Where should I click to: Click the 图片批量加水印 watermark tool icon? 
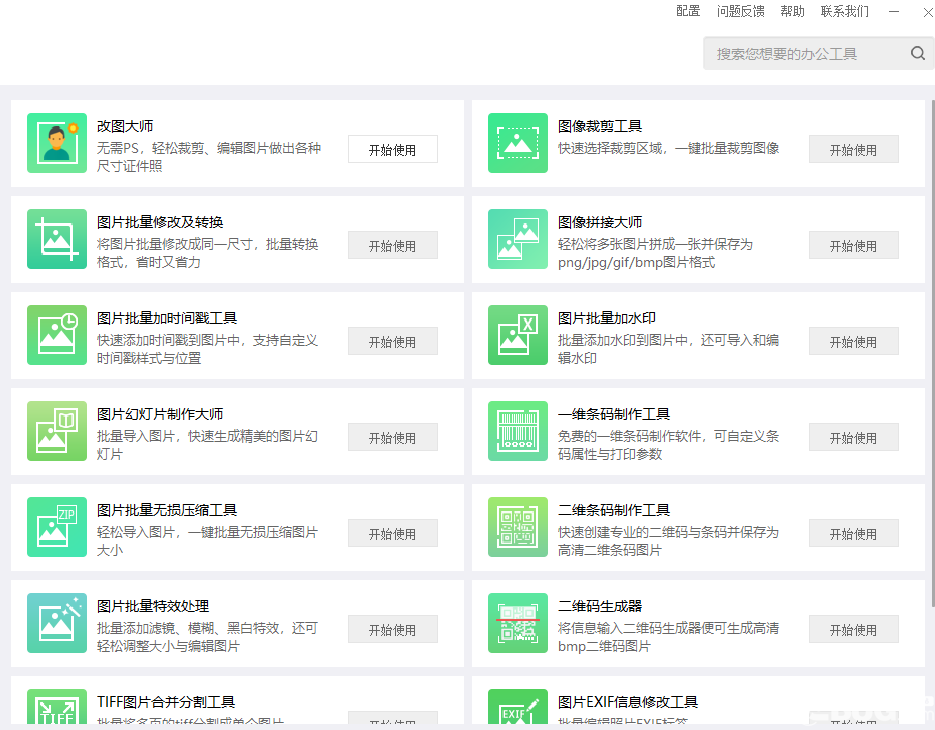pyautogui.click(x=517, y=335)
